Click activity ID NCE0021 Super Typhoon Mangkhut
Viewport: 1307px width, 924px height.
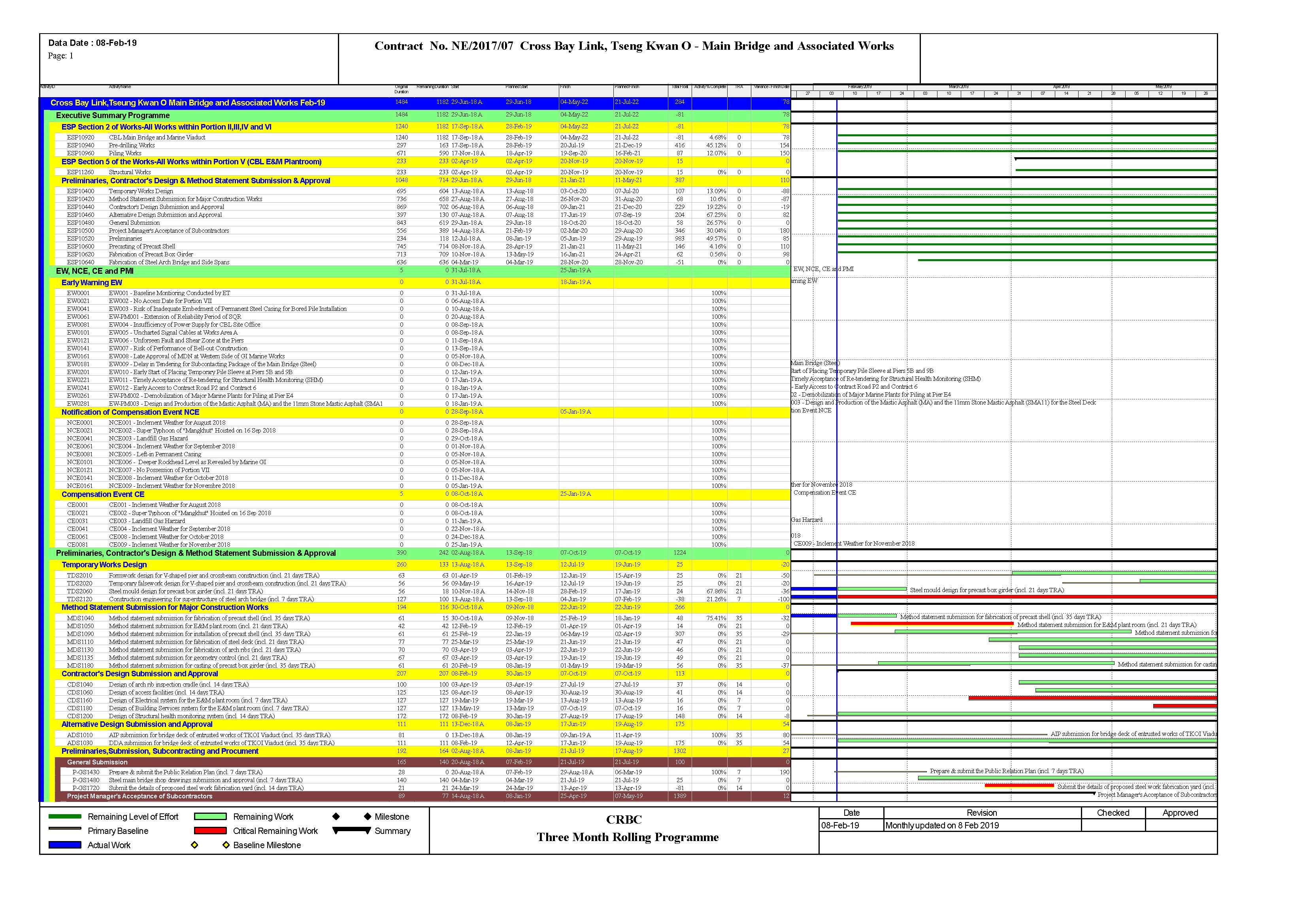[x=79, y=431]
